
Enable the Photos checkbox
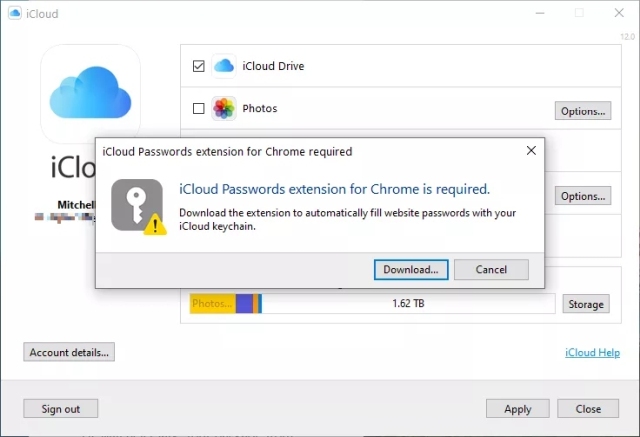point(198,108)
